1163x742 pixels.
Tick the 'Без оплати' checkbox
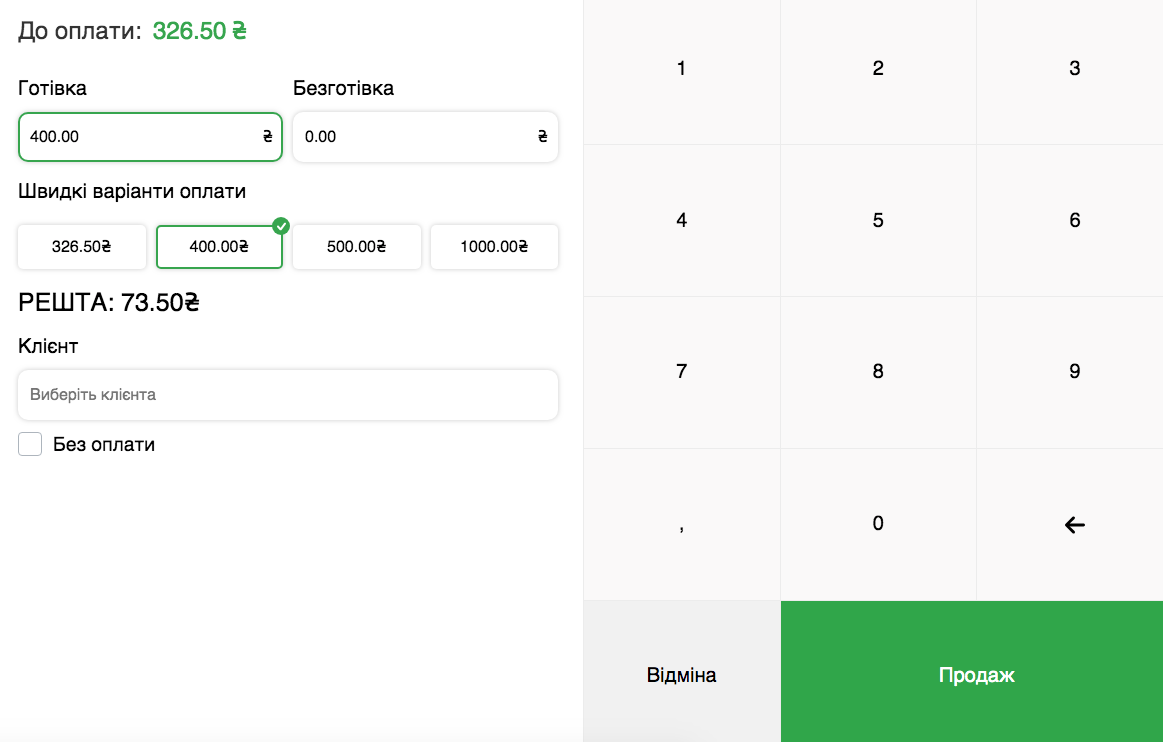30,444
